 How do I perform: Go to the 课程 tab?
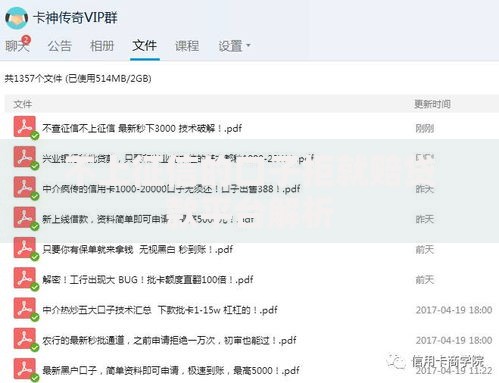point(187,46)
